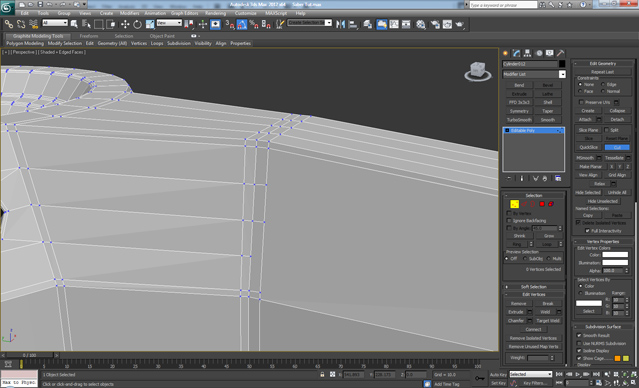Click the Render Production teapot icon
Viewport: 639px width, 388px height.
pyautogui.click(x=460, y=24)
